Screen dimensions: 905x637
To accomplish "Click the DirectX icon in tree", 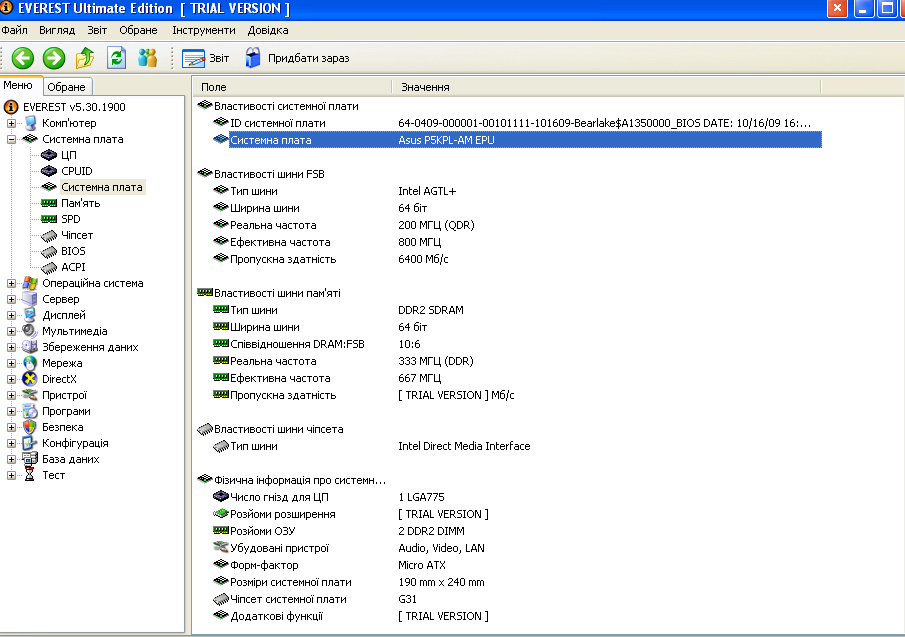I will [30, 379].
